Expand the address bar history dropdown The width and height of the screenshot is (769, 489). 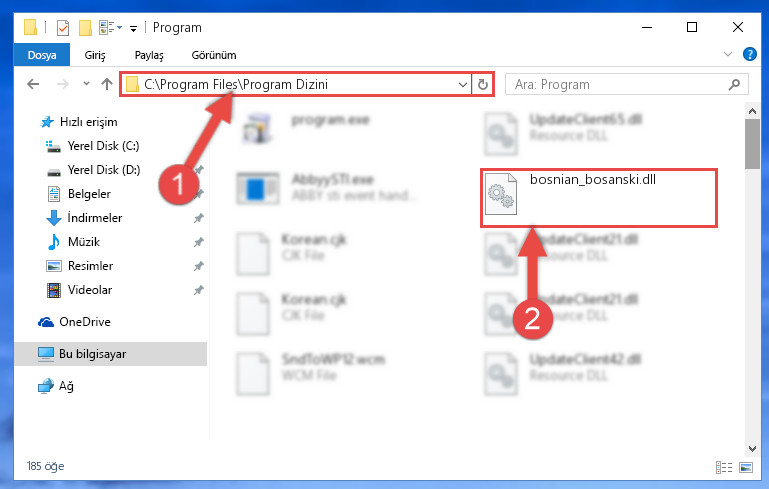[462, 84]
